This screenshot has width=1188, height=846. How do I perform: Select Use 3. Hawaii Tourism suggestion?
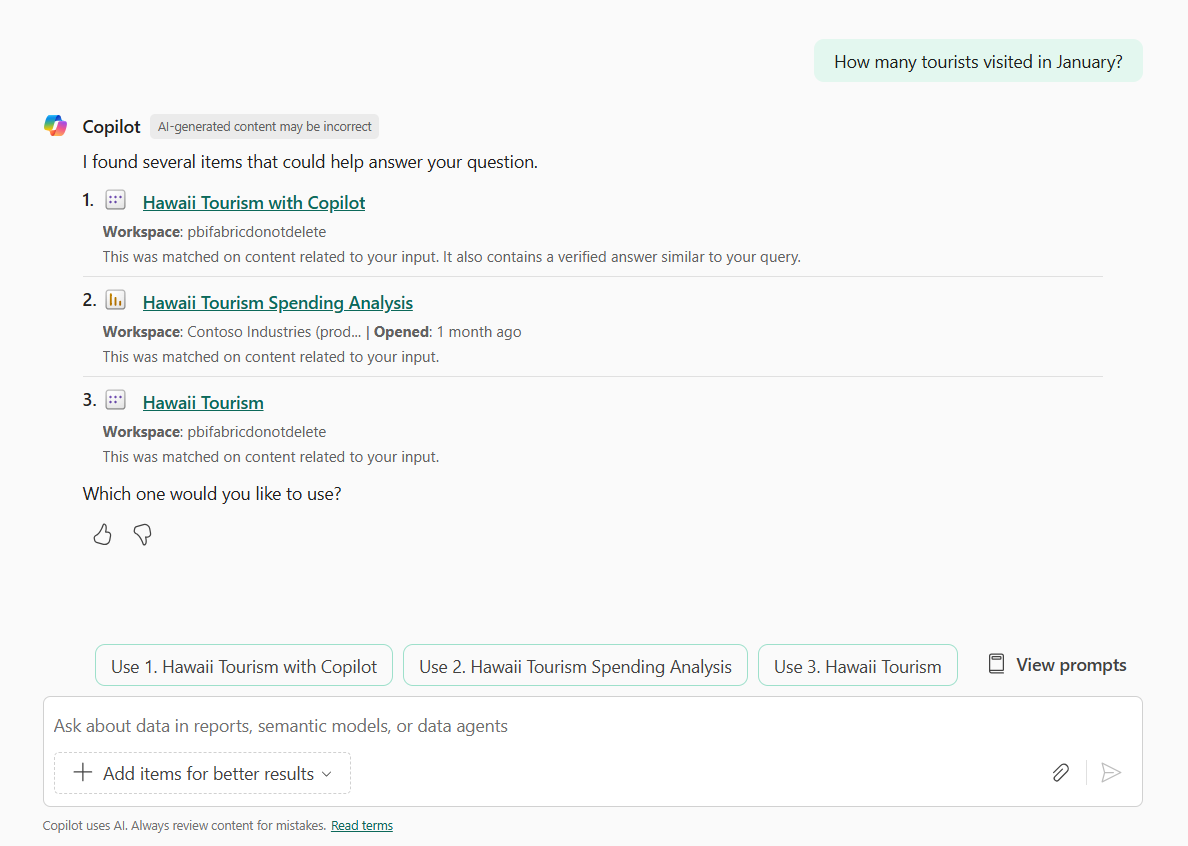[x=858, y=666]
